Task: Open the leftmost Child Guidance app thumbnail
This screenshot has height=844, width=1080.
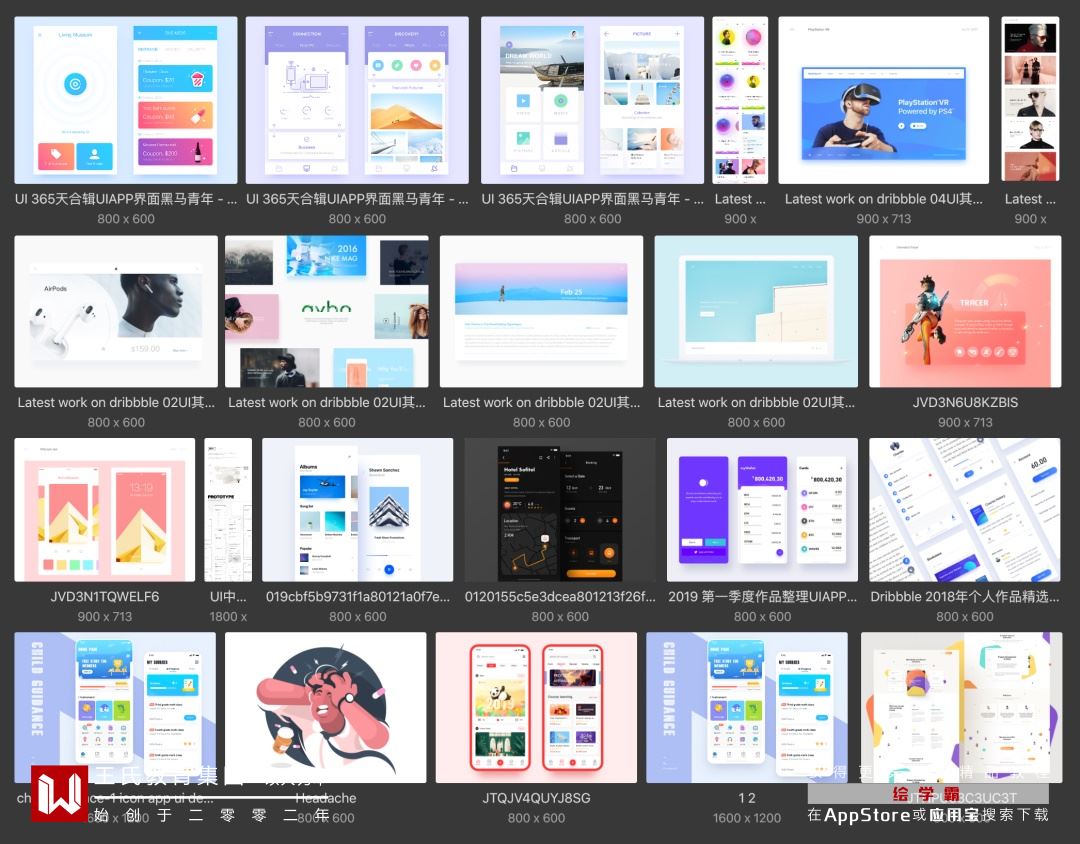Action: point(115,708)
